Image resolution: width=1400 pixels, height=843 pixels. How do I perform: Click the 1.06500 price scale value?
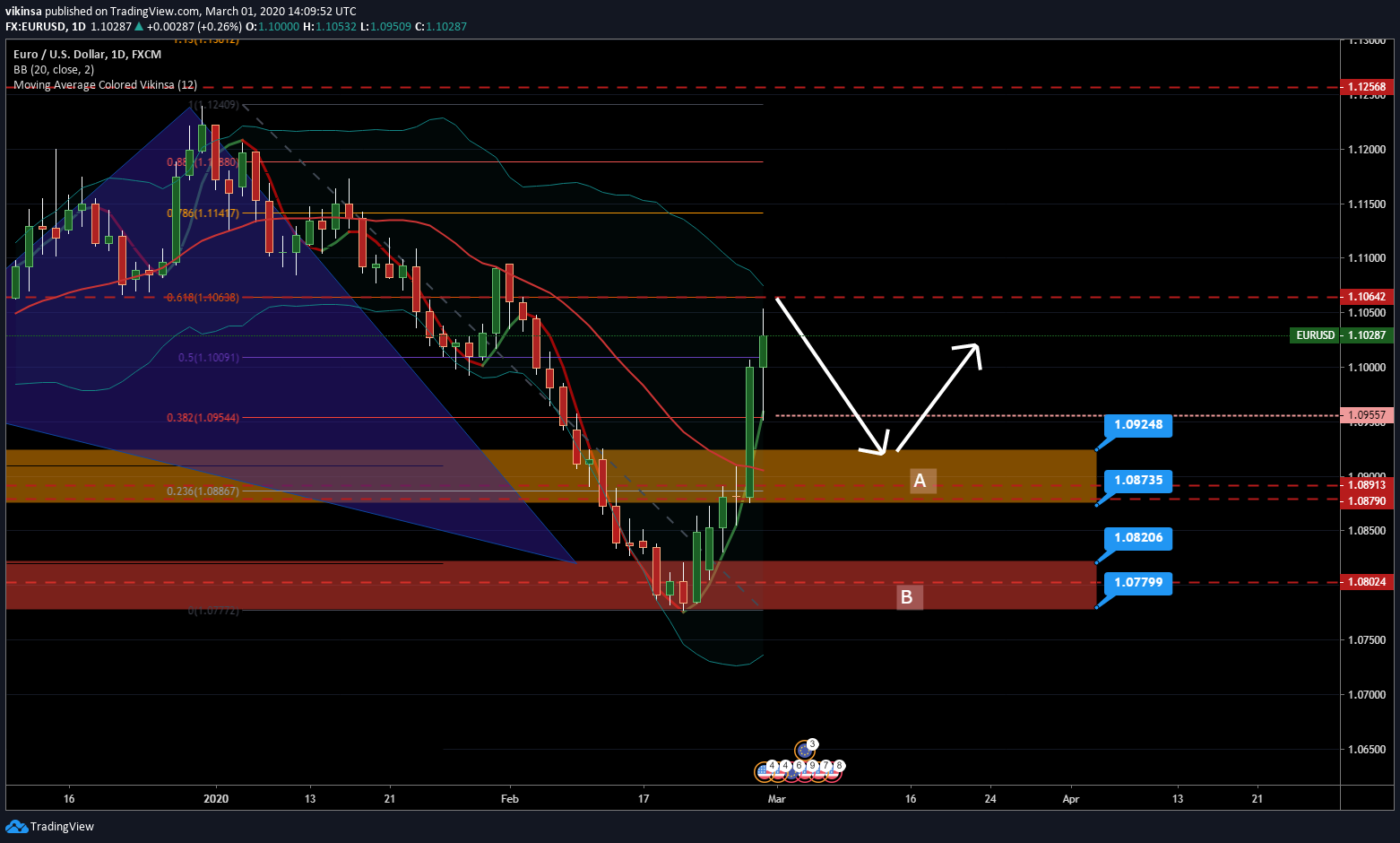point(1367,750)
